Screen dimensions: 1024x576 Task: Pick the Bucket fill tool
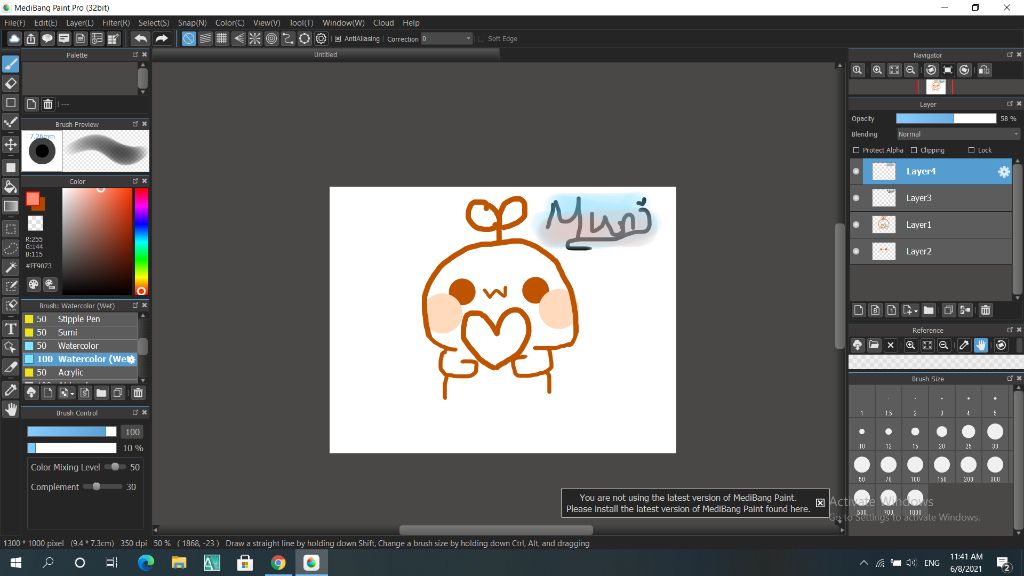point(10,187)
